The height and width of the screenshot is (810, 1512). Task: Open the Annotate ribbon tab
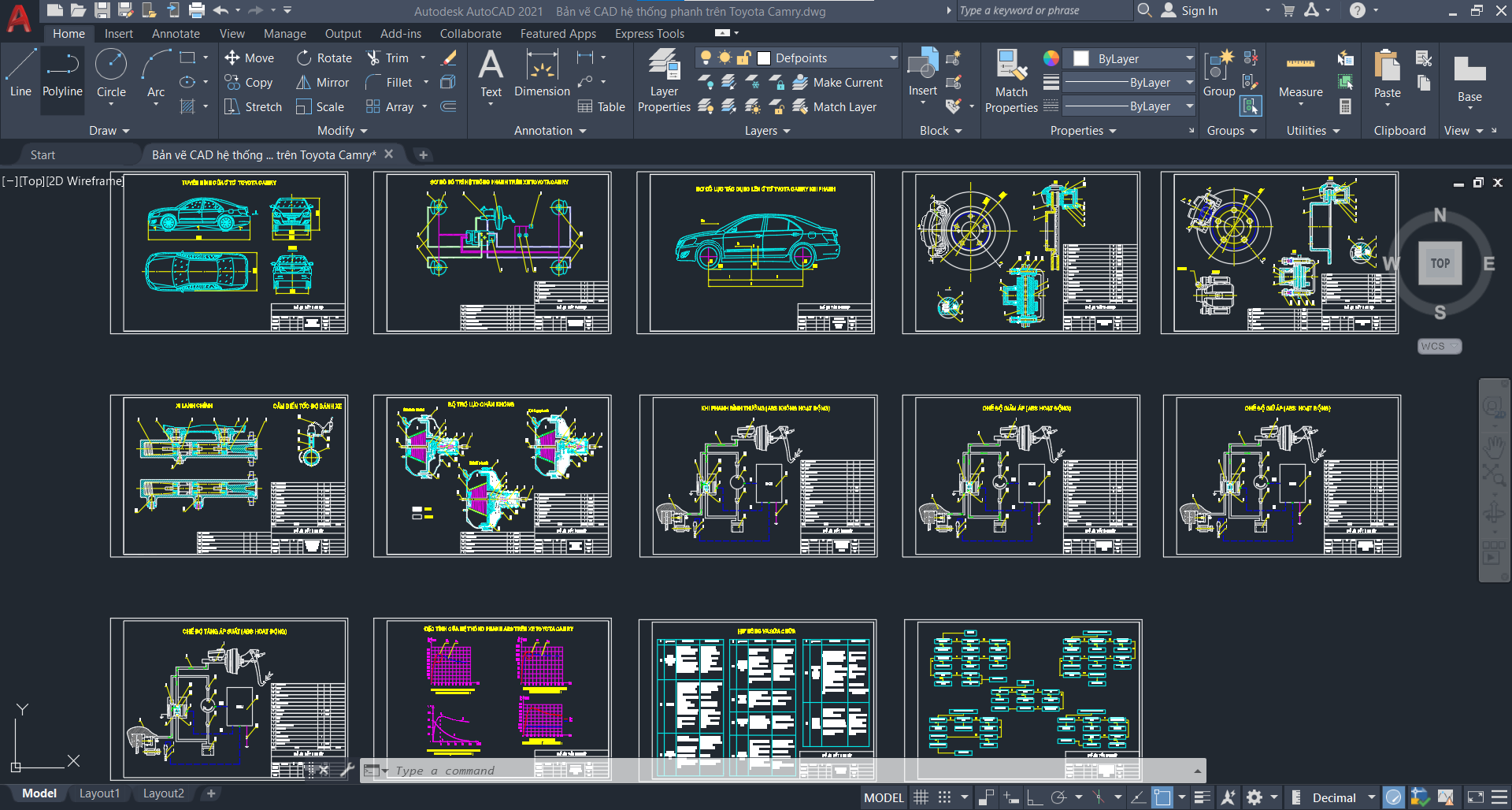(176, 34)
